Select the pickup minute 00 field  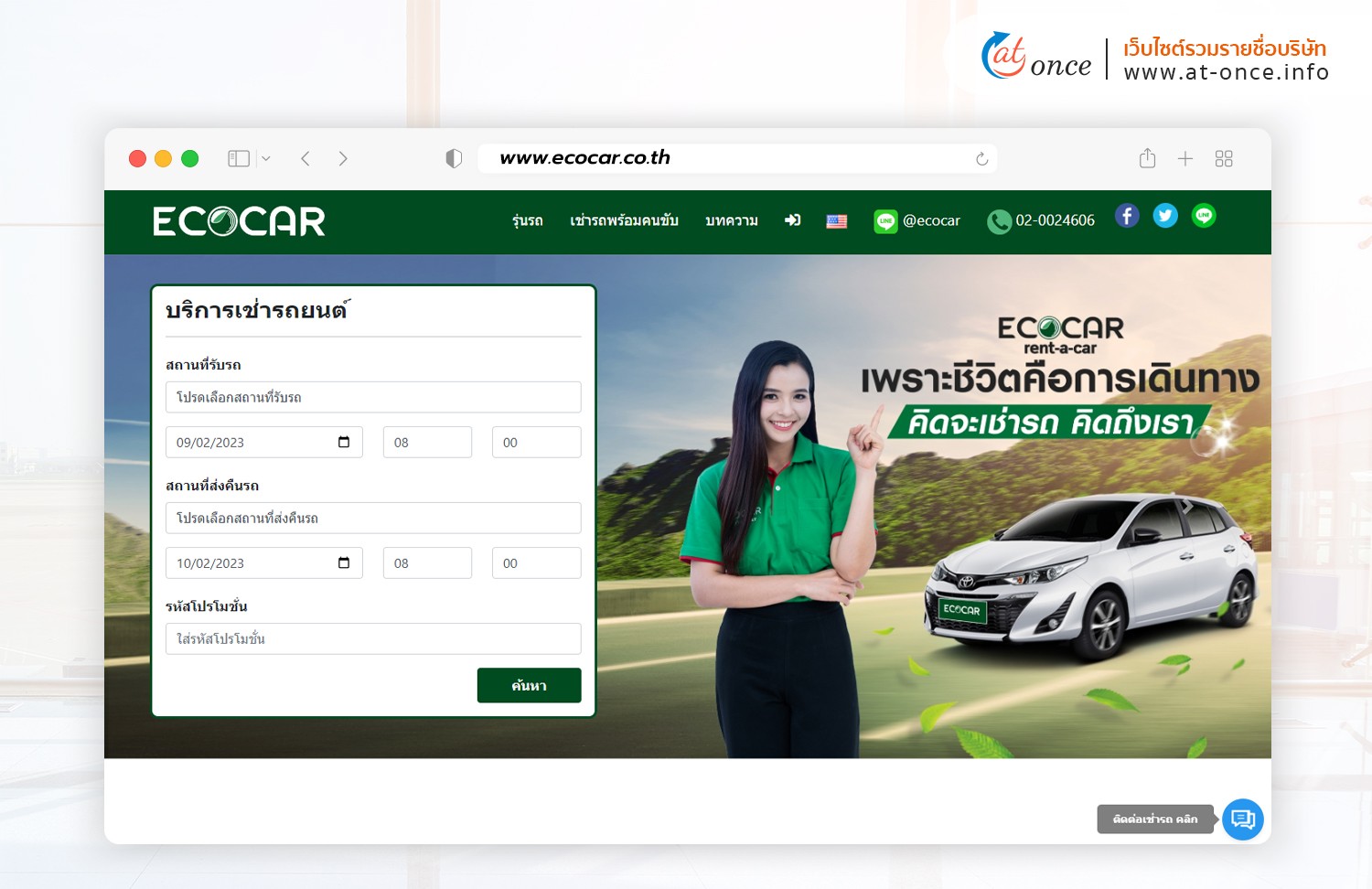[x=536, y=442]
